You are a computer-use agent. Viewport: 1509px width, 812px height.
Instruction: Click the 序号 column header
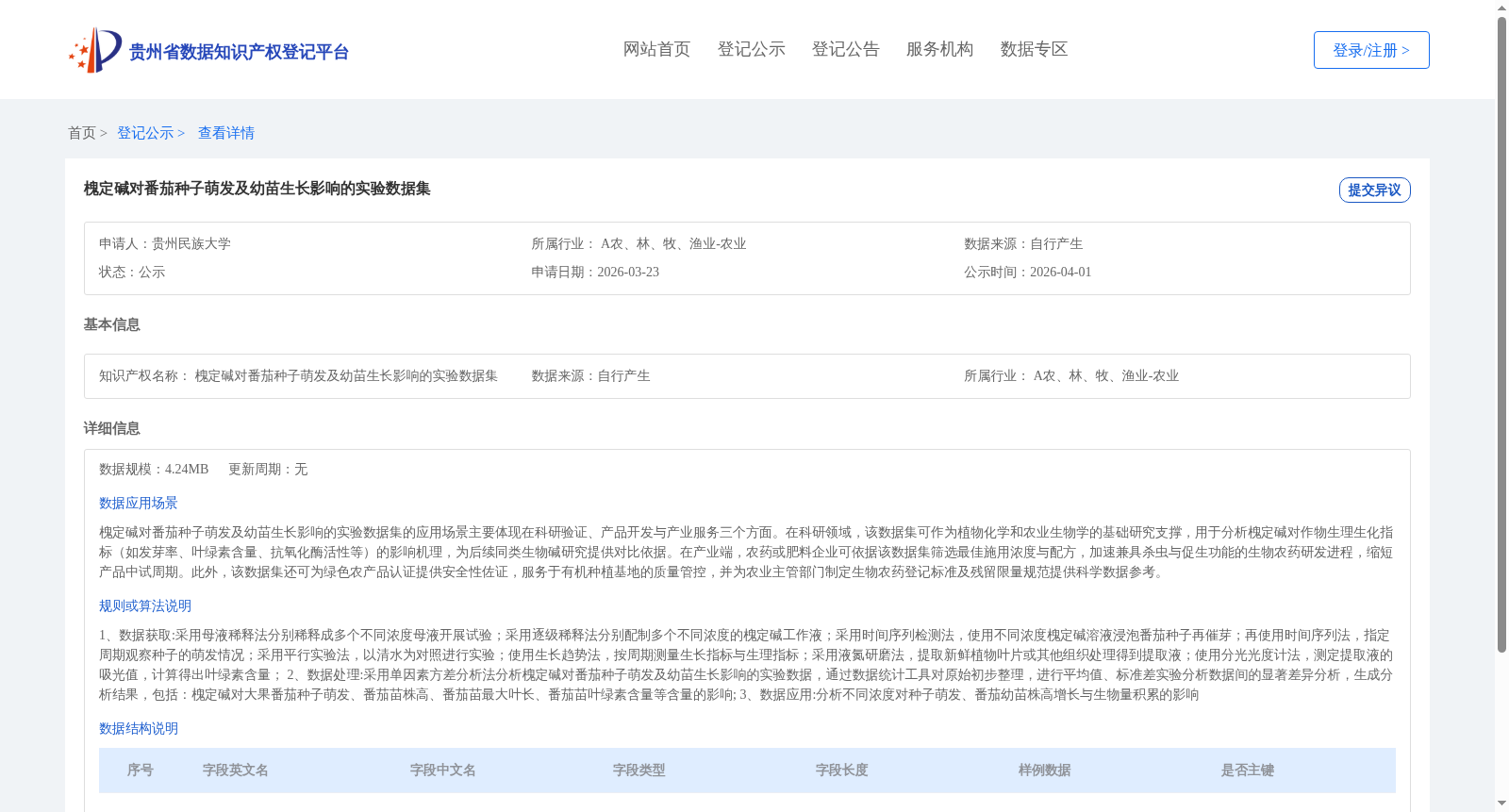(x=141, y=771)
